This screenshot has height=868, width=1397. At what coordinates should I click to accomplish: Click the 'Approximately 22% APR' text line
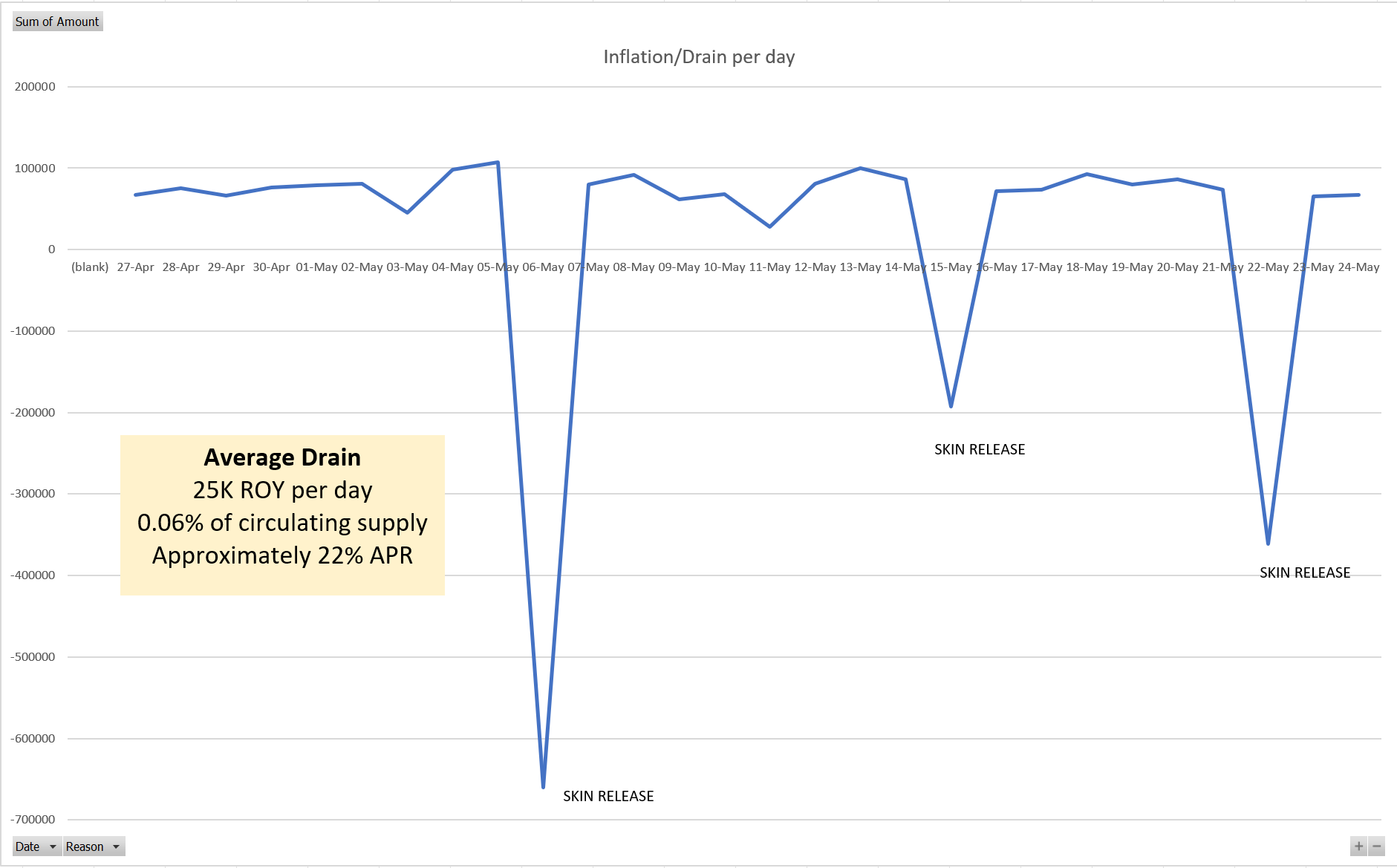pyautogui.click(x=282, y=555)
